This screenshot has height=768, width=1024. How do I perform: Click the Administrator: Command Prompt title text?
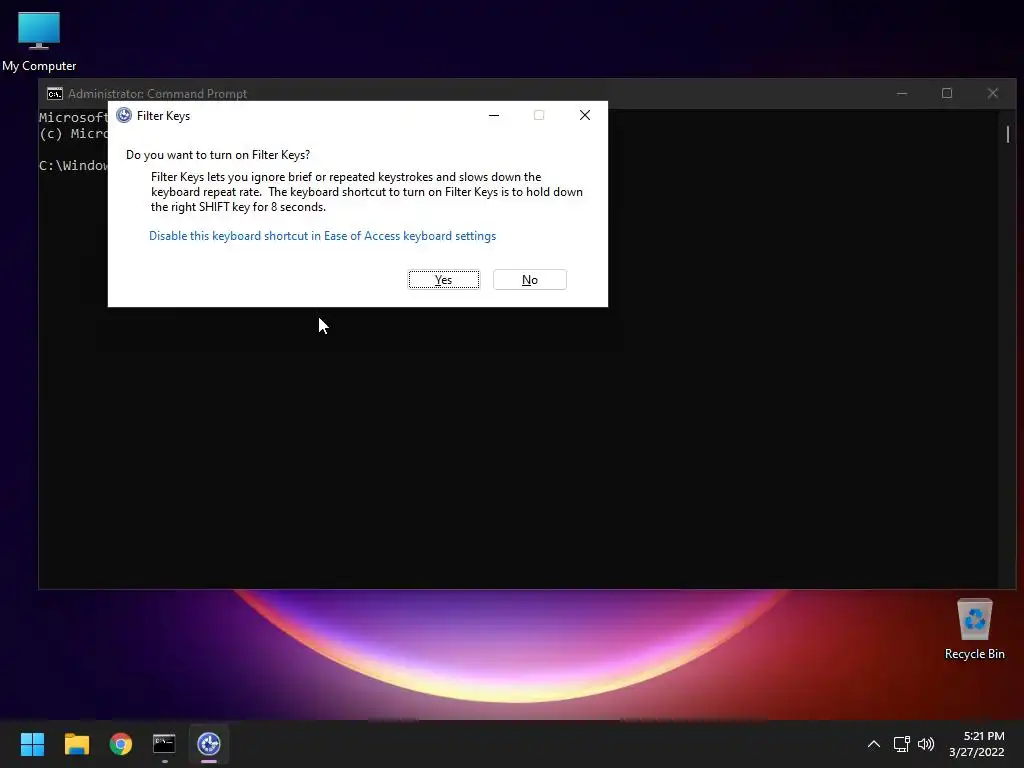[x=157, y=93]
